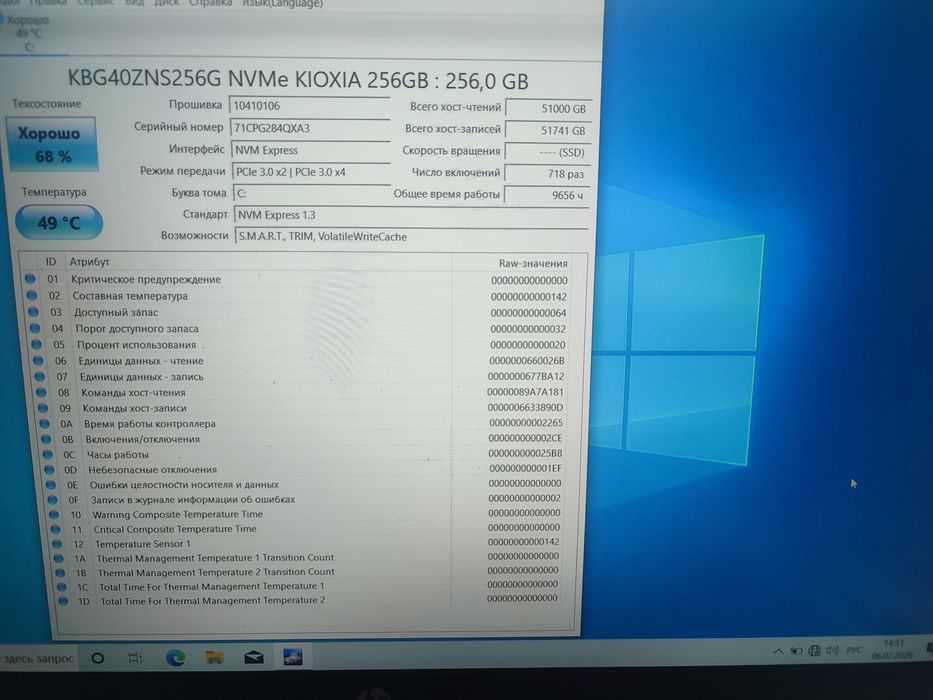Click status dot for Команды хост-записи

click(x=43, y=408)
